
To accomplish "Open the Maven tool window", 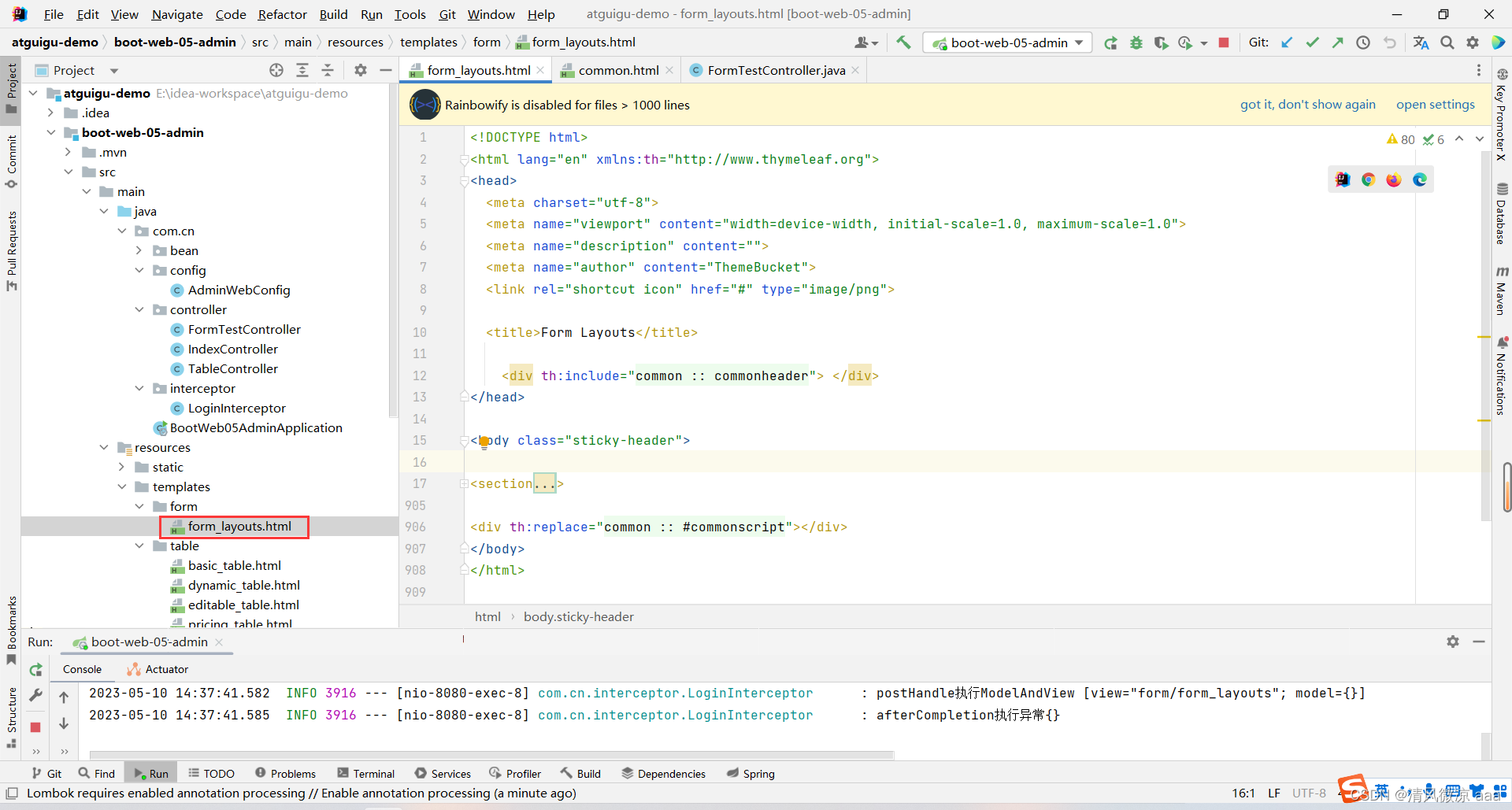I will tap(1502, 290).
